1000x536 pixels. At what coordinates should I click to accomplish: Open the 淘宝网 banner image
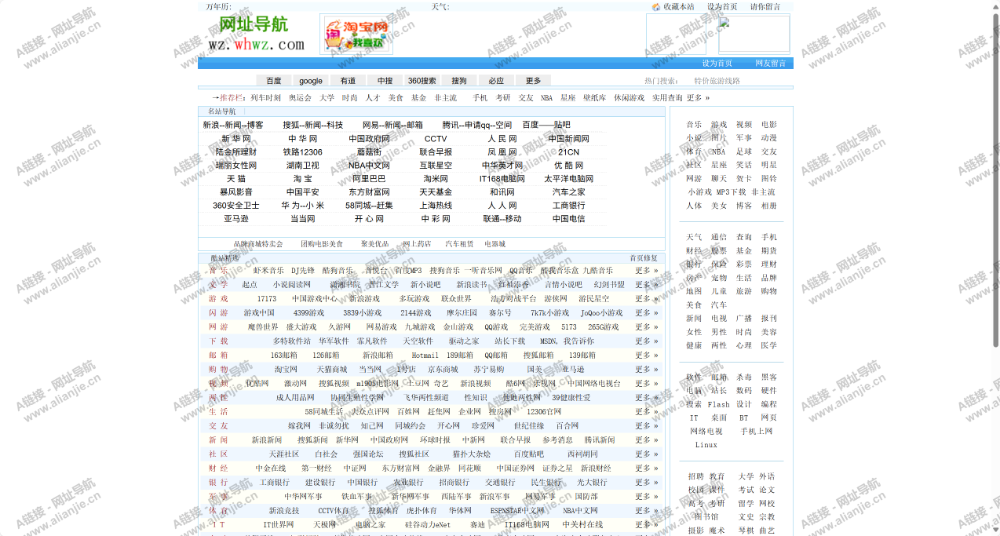click(357, 34)
